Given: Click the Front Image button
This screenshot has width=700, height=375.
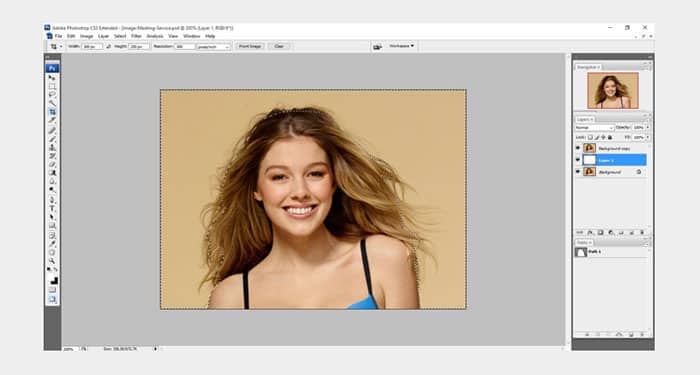Looking at the screenshot, I should [250, 46].
